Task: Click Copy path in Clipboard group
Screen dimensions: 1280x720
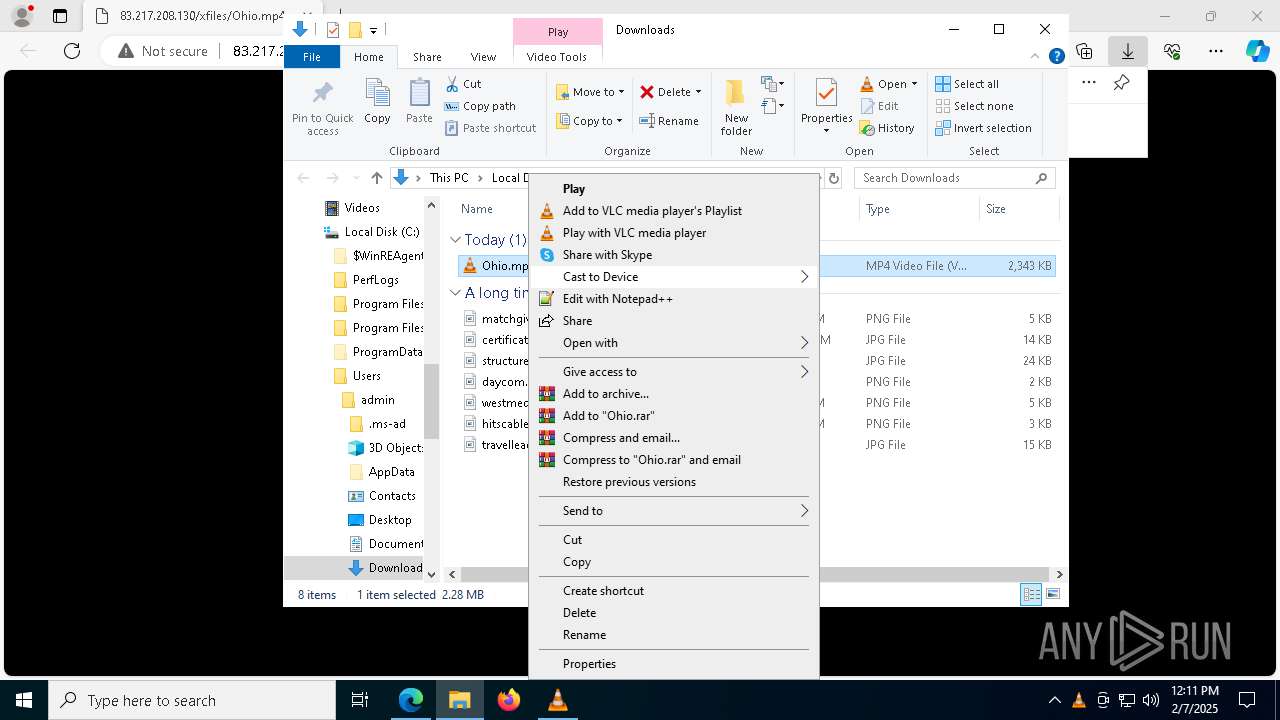Action: [480, 106]
